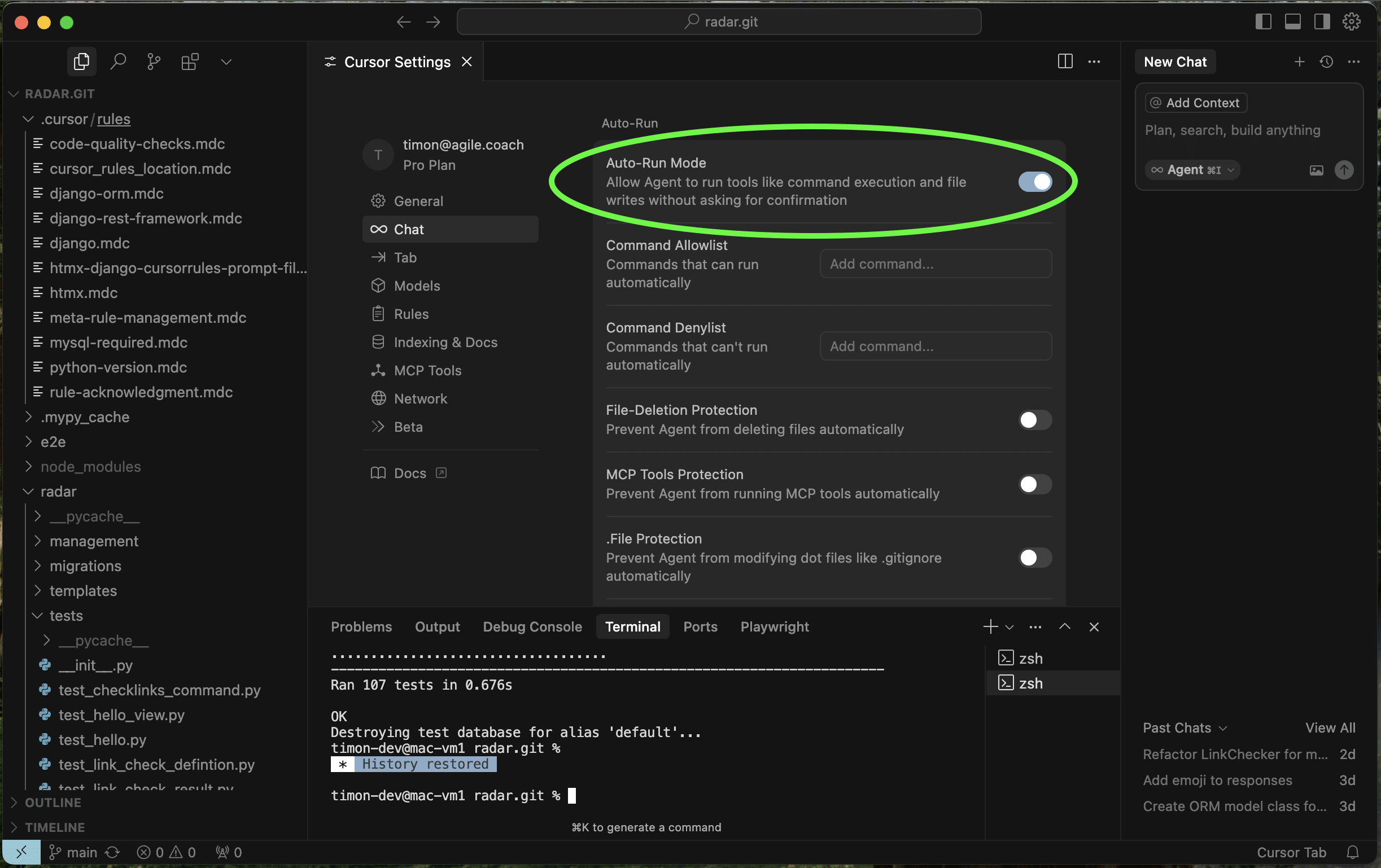This screenshot has width=1381, height=868.
Task: Open the Search icon in the activity bar
Action: (118, 62)
